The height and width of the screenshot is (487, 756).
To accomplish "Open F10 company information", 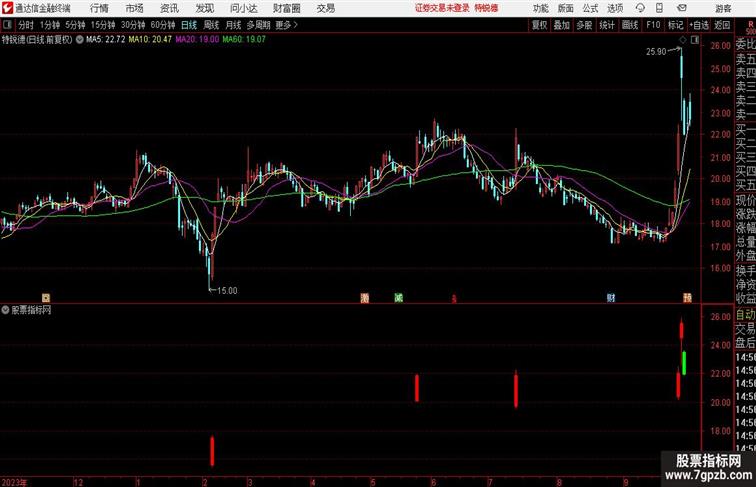I will pyautogui.click(x=653, y=25).
